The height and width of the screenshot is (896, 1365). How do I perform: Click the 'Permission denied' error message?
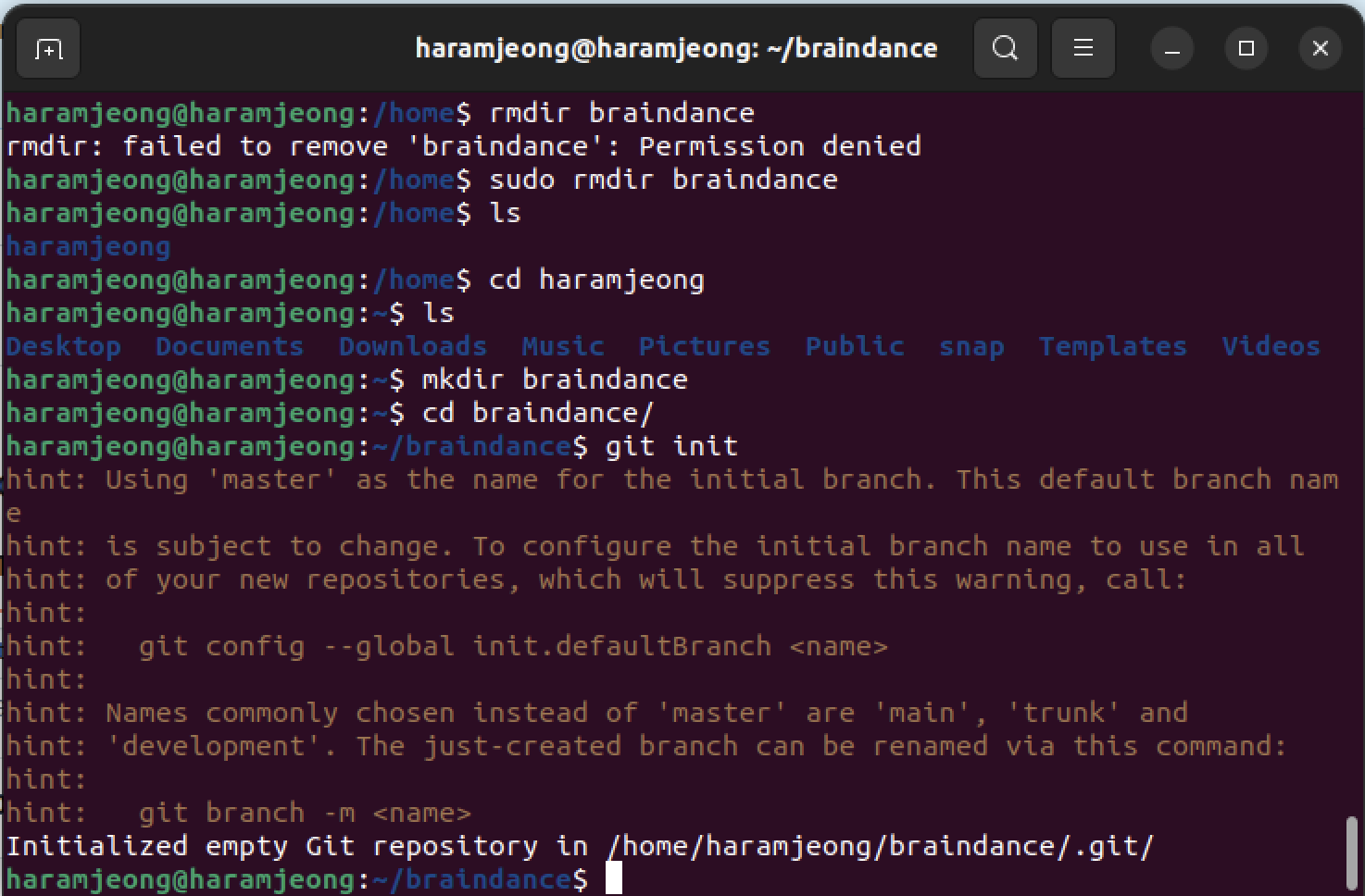(x=780, y=146)
